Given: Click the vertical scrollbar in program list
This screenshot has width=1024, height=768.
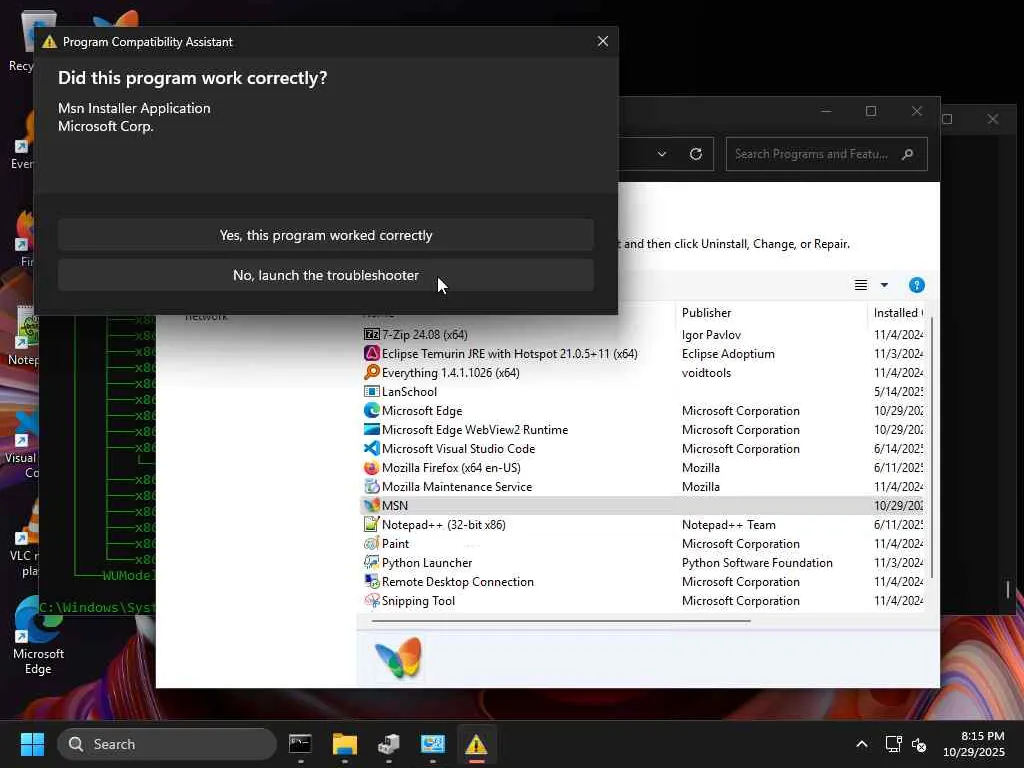Looking at the screenshot, I should click(x=931, y=447).
